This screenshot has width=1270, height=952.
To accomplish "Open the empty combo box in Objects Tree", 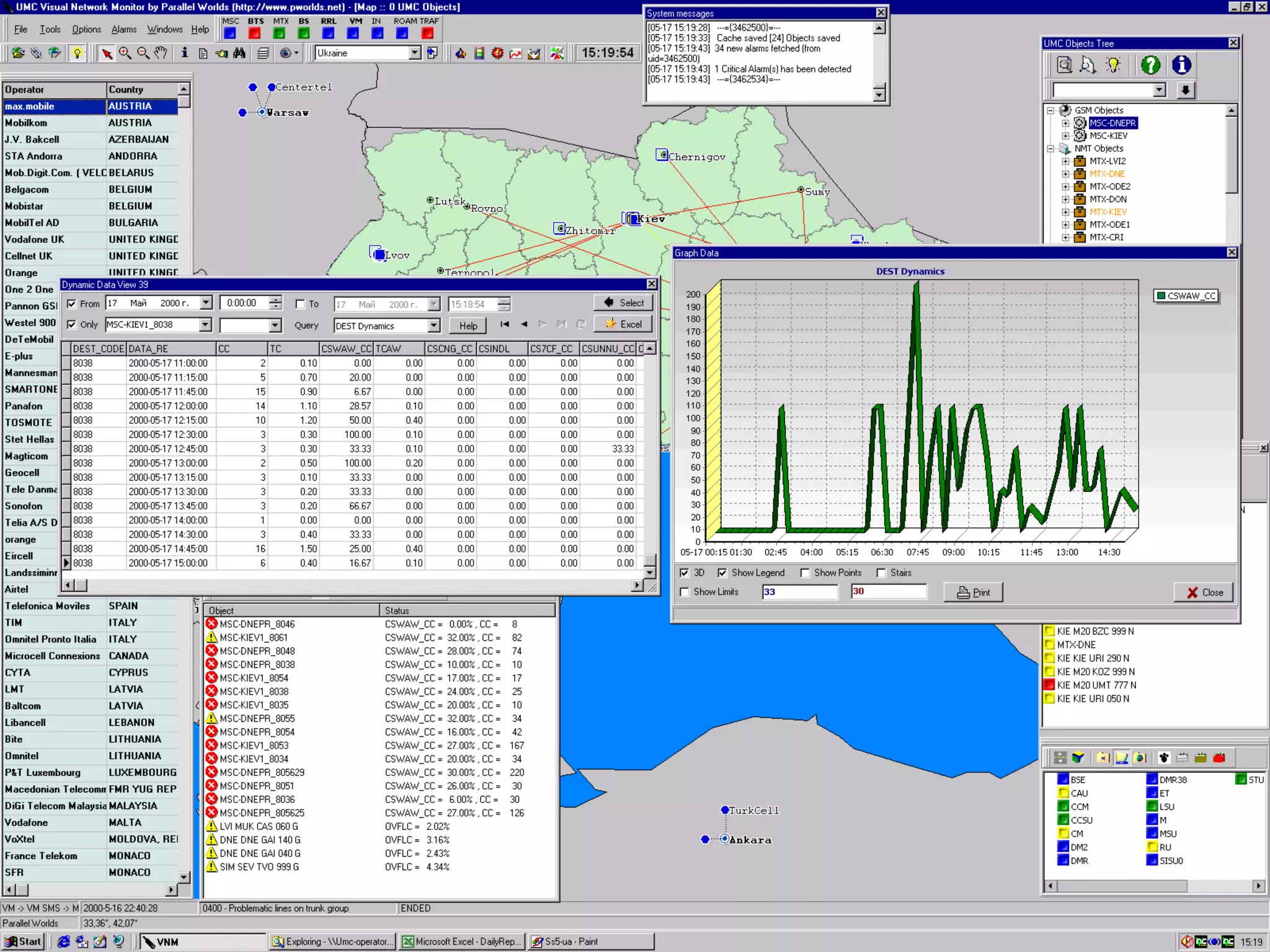I will coord(1160,90).
